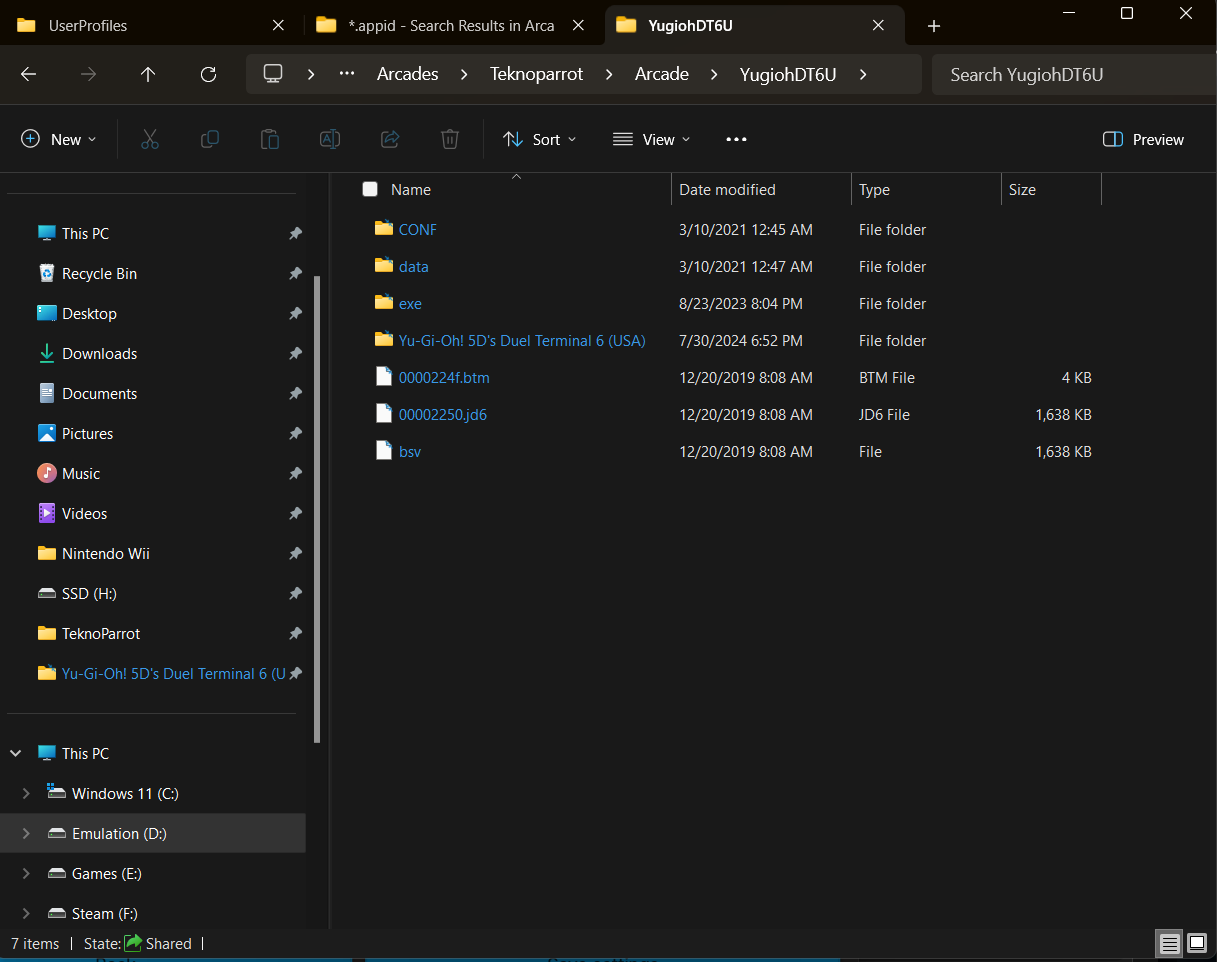The image size is (1217, 962).
Task: Switch to Large icons view layout
Action: click(x=1196, y=943)
